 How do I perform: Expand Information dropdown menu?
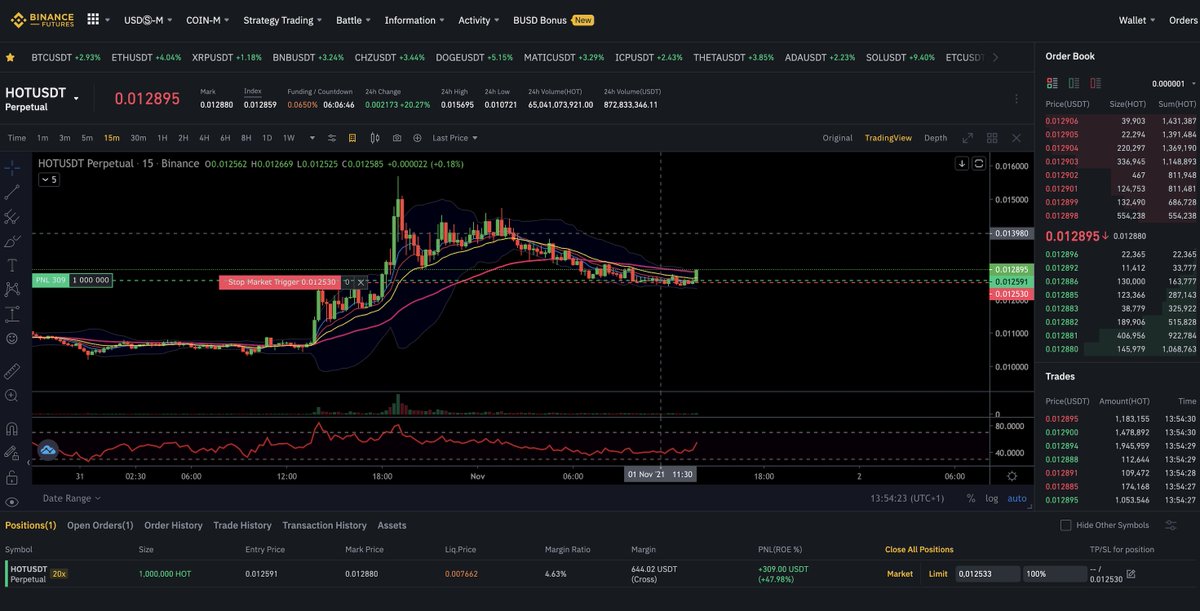(414, 20)
